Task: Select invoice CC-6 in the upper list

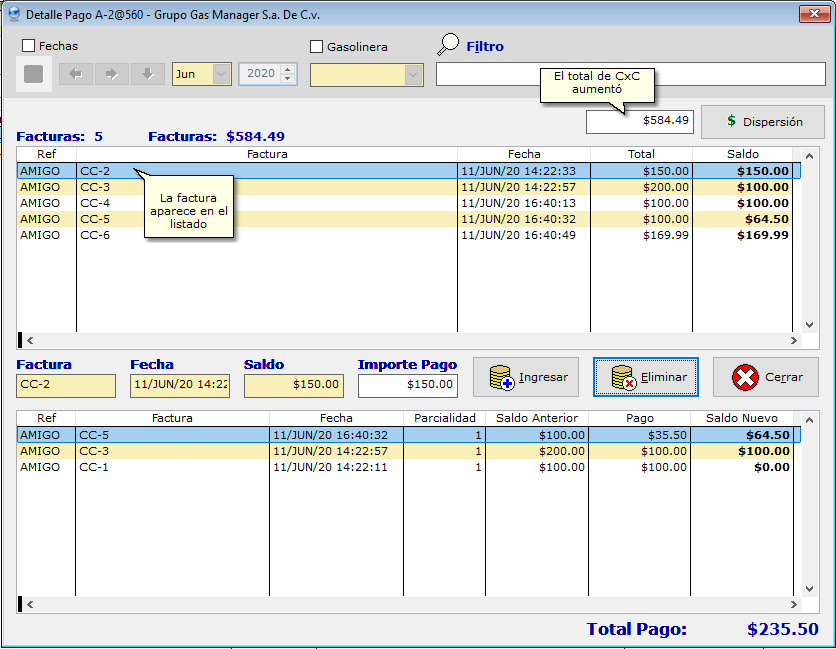Action: click(x=95, y=235)
